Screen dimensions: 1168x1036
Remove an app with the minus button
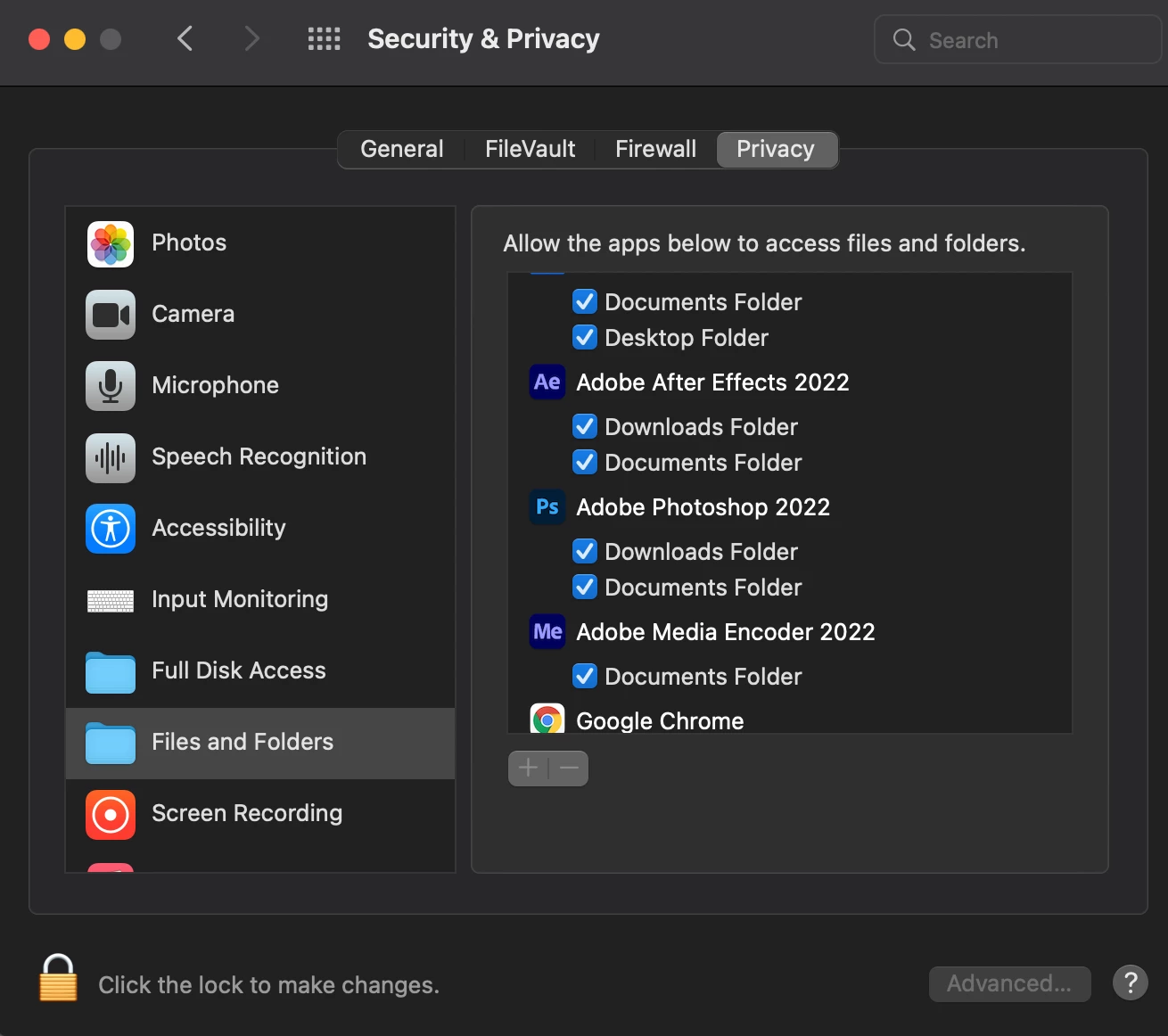click(569, 768)
